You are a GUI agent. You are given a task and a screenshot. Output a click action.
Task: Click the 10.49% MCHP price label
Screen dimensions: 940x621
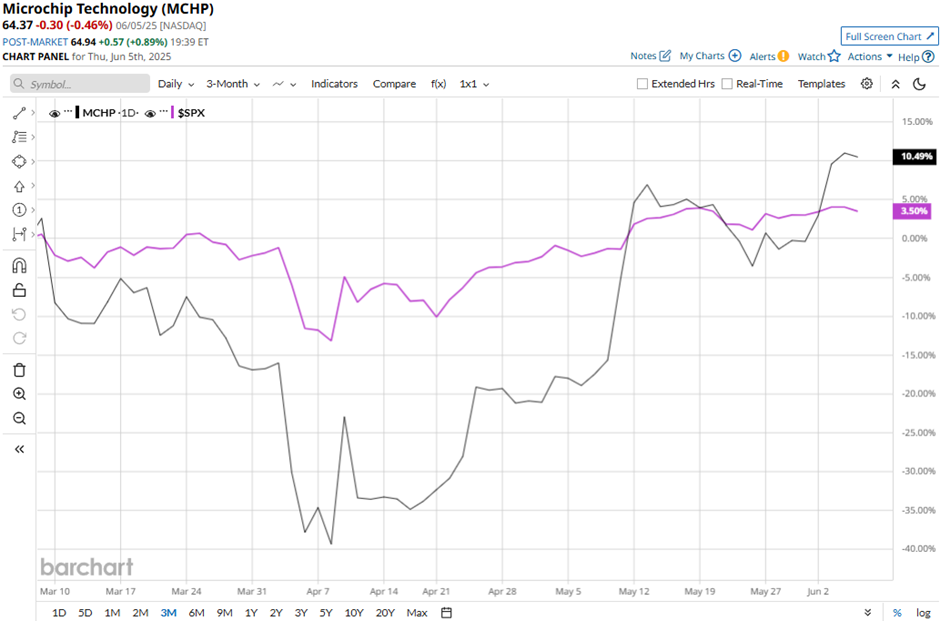coord(914,156)
